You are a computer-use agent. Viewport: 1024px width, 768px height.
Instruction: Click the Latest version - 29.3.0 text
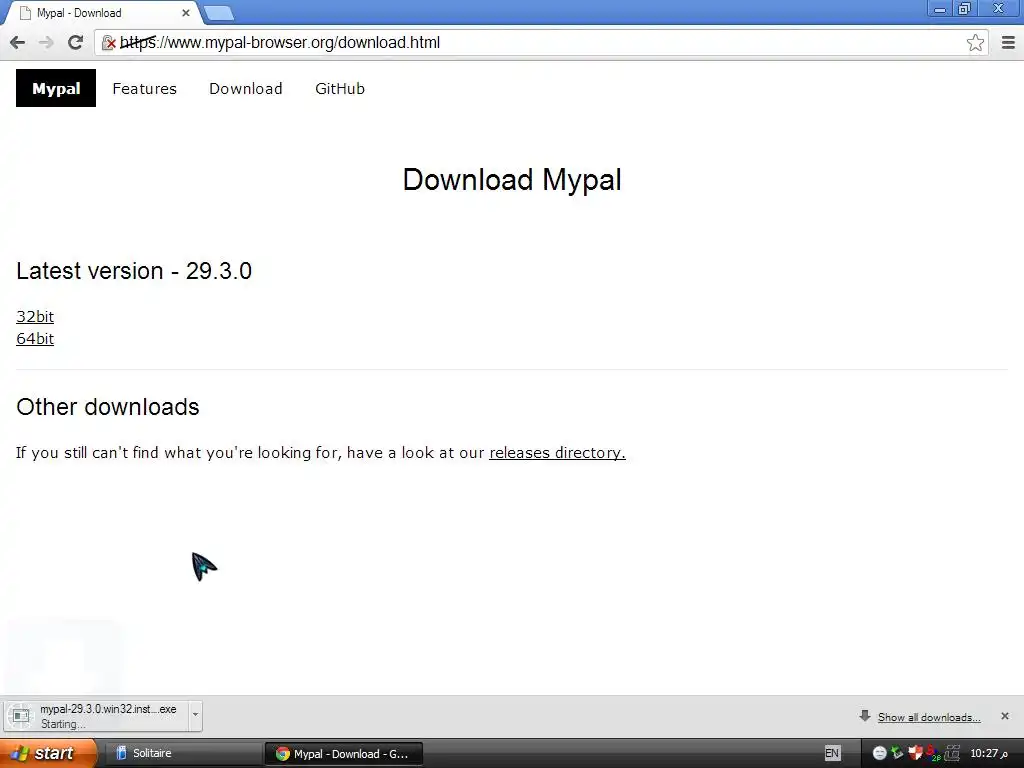(x=134, y=271)
